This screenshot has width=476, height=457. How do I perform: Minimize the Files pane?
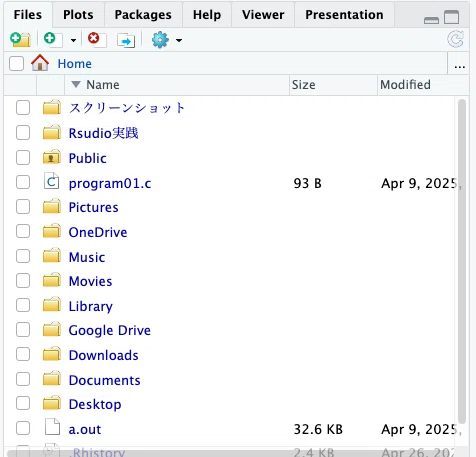coord(431,20)
